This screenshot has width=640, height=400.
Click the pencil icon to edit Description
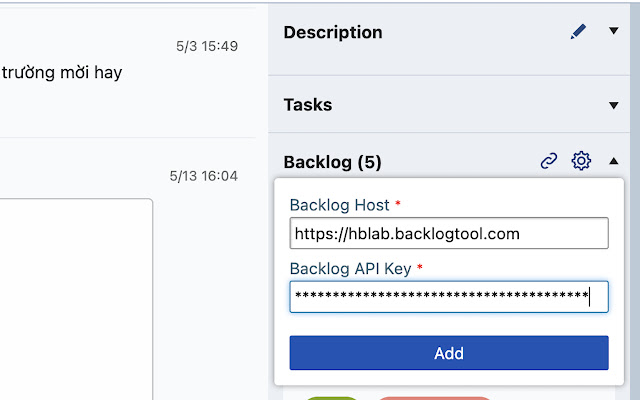pyautogui.click(x=577, y=32)
